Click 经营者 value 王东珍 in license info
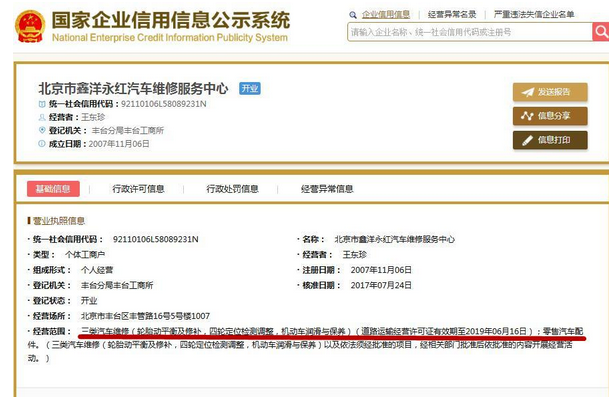Screen dimensions: 609x399 355,255
